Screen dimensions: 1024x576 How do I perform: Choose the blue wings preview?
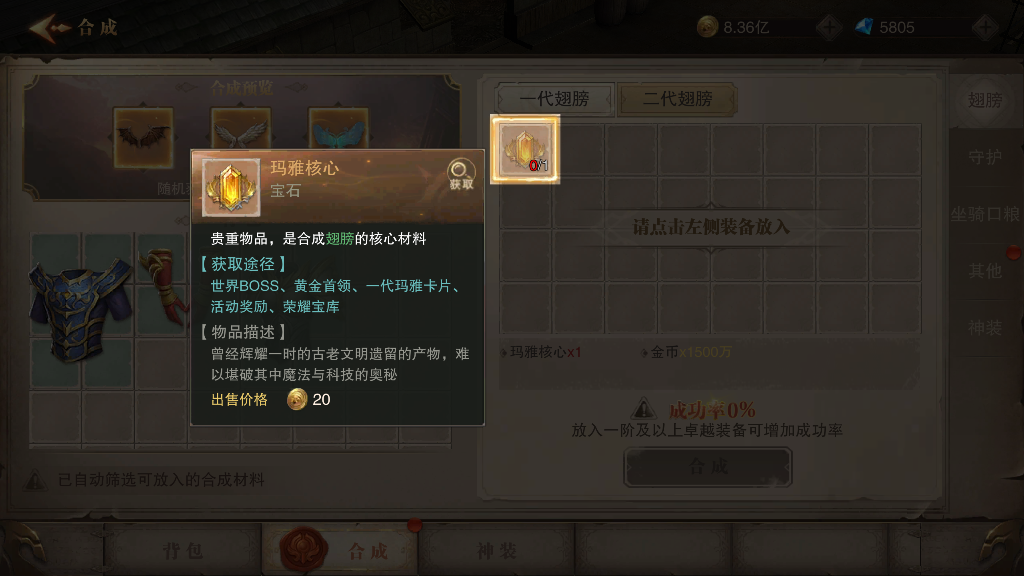338,129
